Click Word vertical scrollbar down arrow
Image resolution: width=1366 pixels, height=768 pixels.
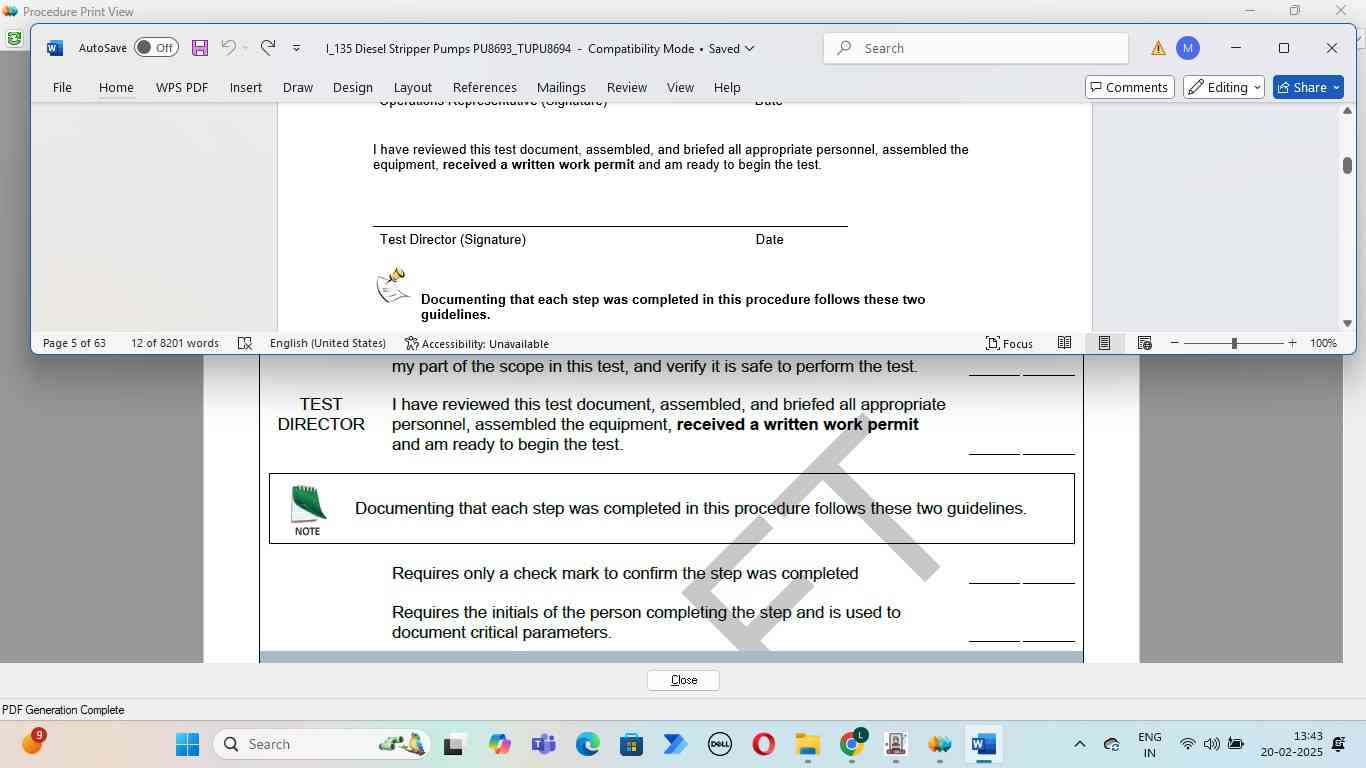(1347, 323)
